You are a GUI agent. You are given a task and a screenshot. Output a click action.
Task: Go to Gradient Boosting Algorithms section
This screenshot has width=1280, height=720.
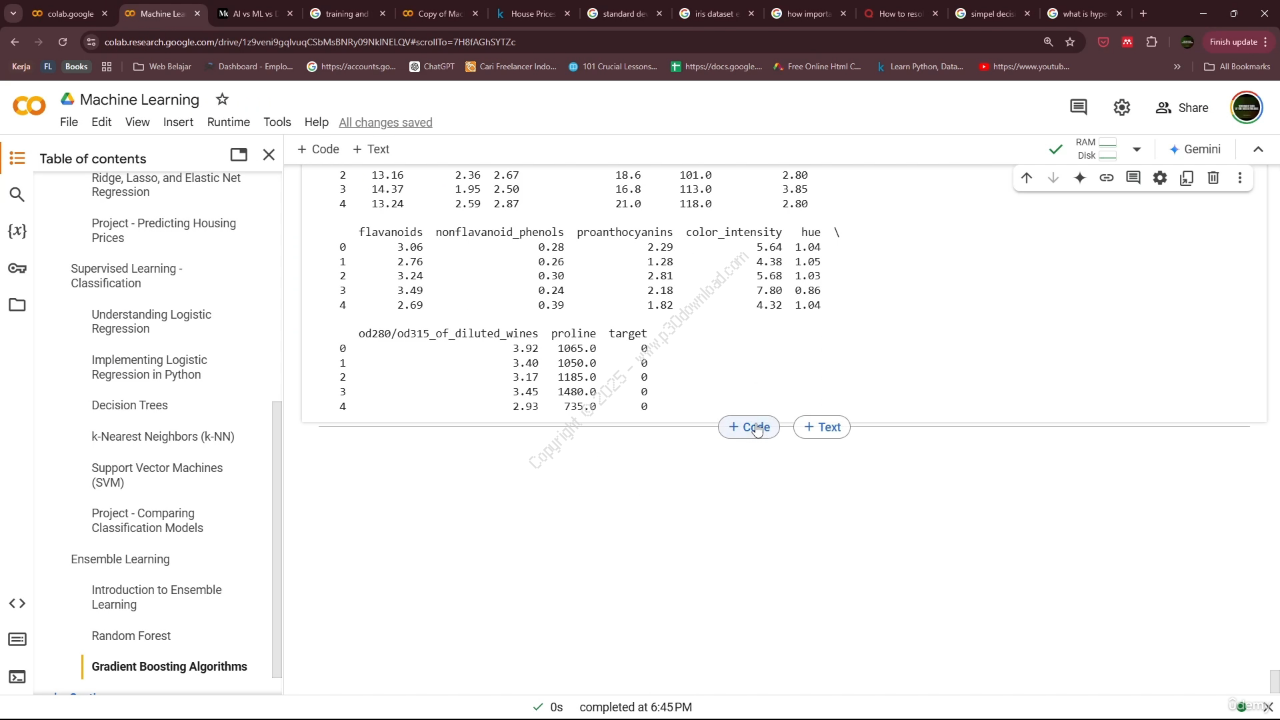[x=169, y=667]
